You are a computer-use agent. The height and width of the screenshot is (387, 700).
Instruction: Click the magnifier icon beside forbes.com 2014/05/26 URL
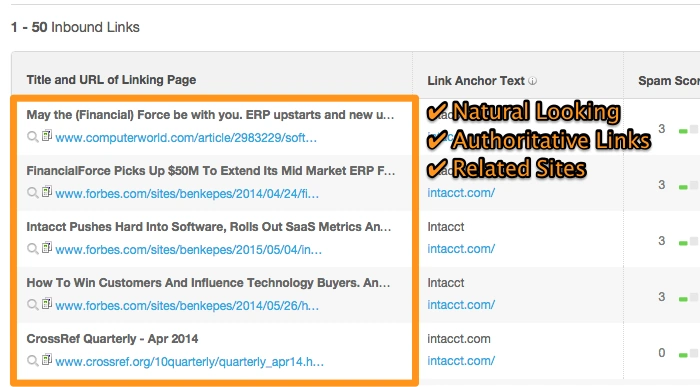point(32,305)
